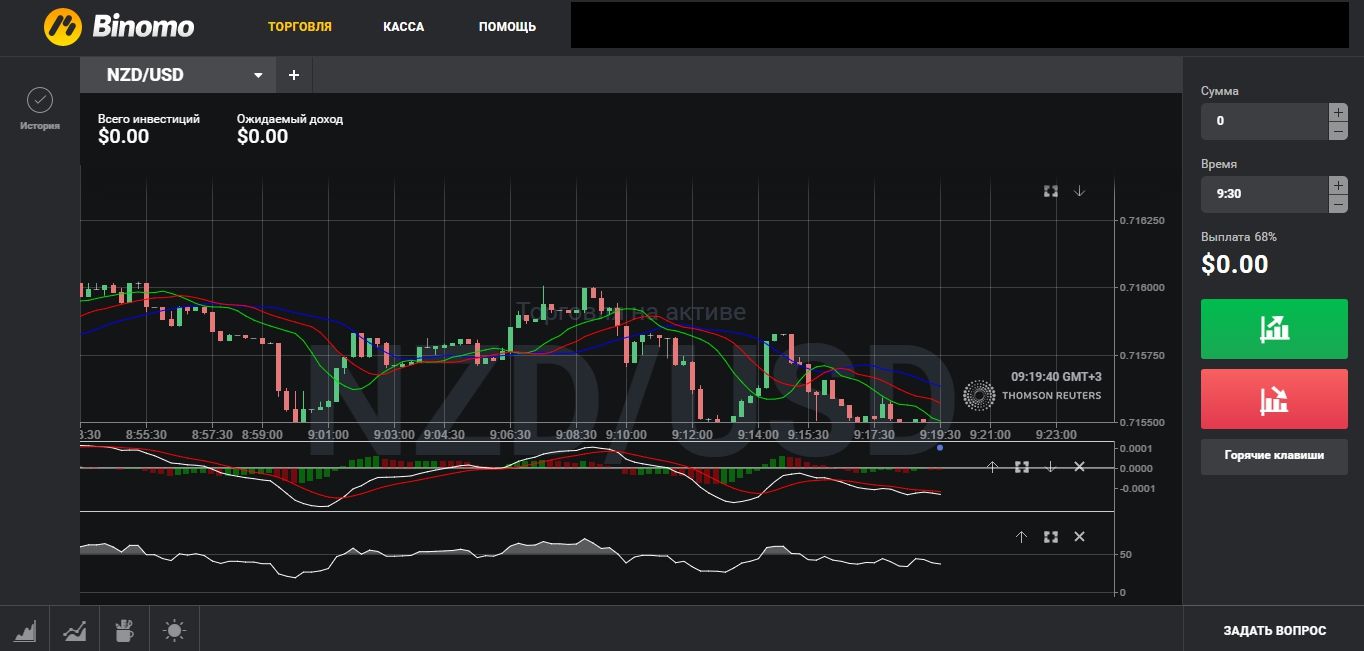This screenshot has height=651, width=1364.
Task: Increase the Сумма amount with plus
Action: coord(1338,112)
